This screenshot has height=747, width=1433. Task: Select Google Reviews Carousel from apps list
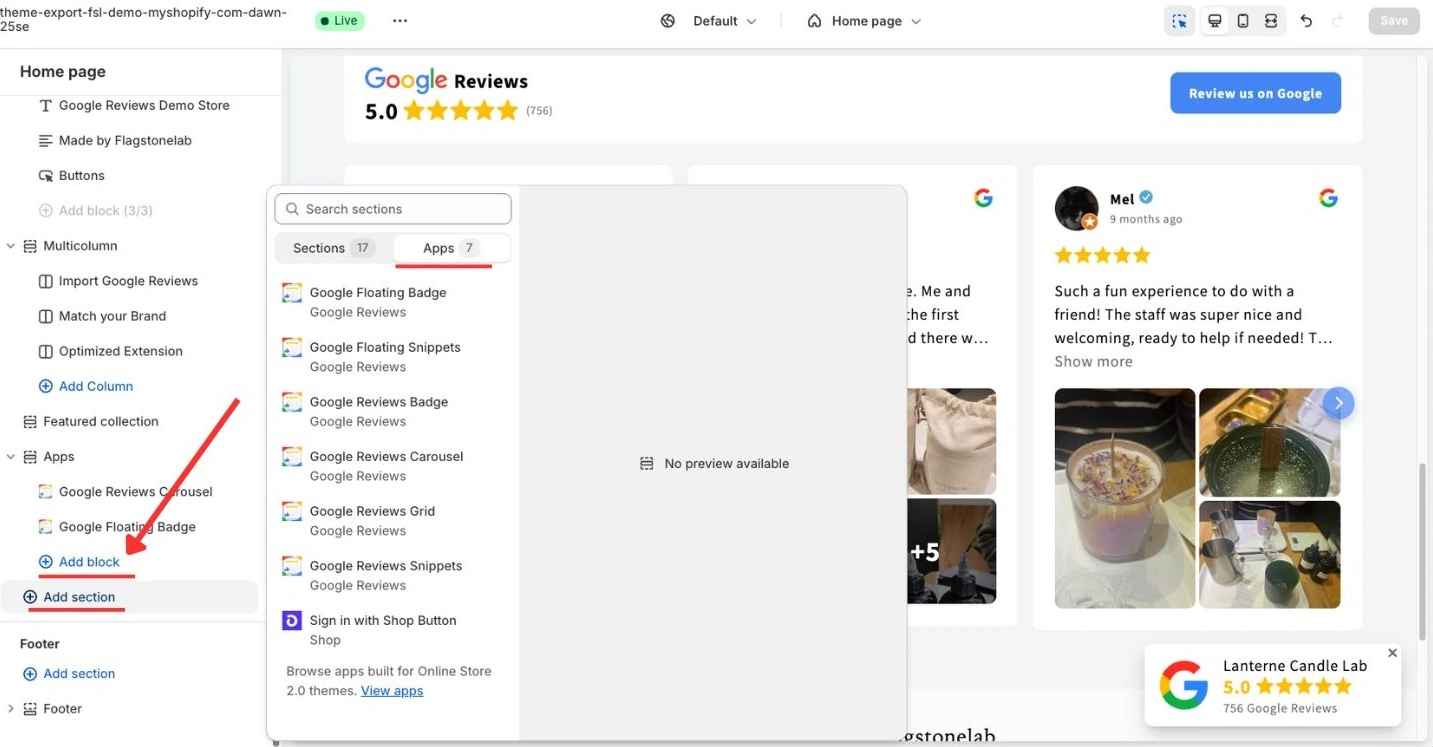click(393, 466)
